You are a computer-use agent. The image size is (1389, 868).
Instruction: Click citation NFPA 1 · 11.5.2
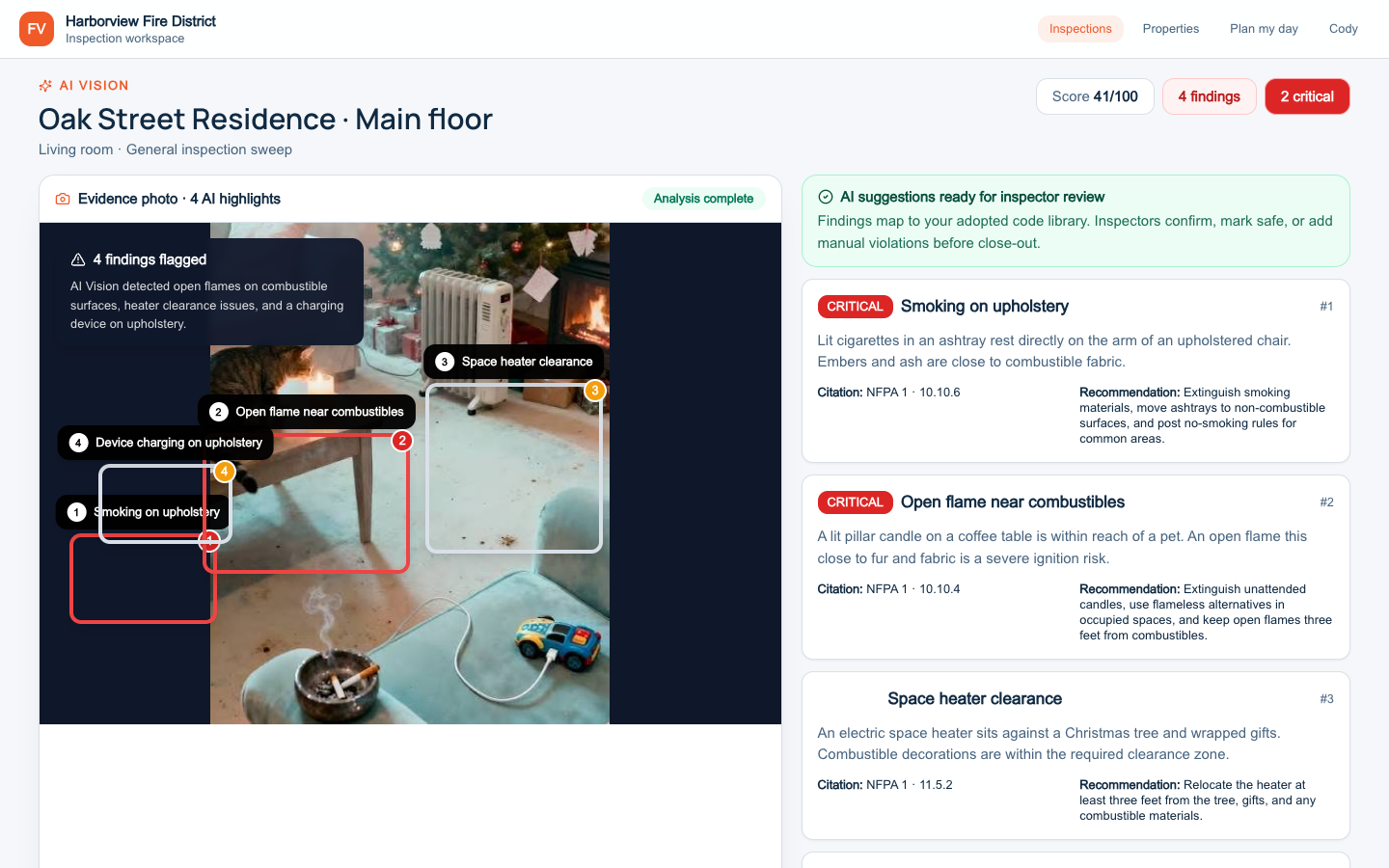(x=885, y=785)
